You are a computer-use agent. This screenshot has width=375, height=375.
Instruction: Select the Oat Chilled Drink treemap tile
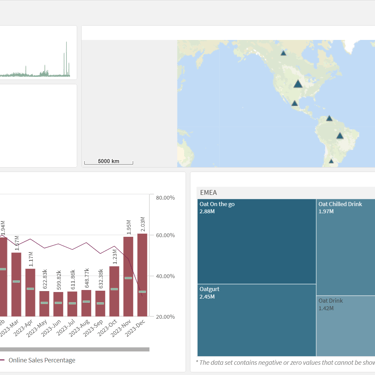(346, 247)
